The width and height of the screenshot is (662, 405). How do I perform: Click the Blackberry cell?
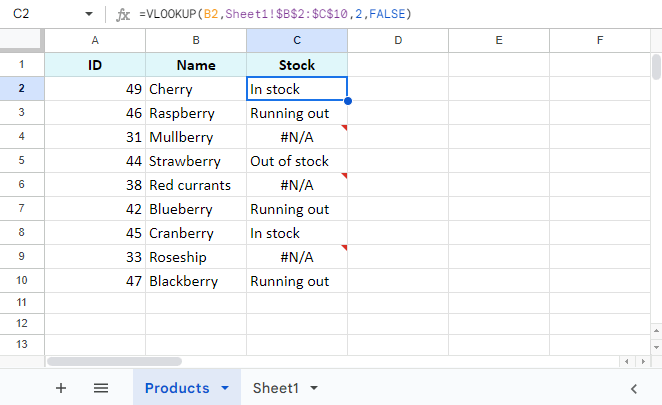coord(196,281)
